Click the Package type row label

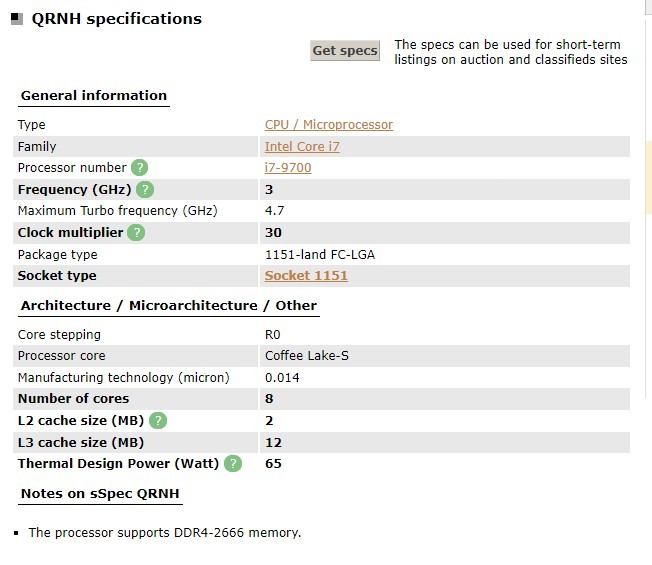click(x=57, y=254)
